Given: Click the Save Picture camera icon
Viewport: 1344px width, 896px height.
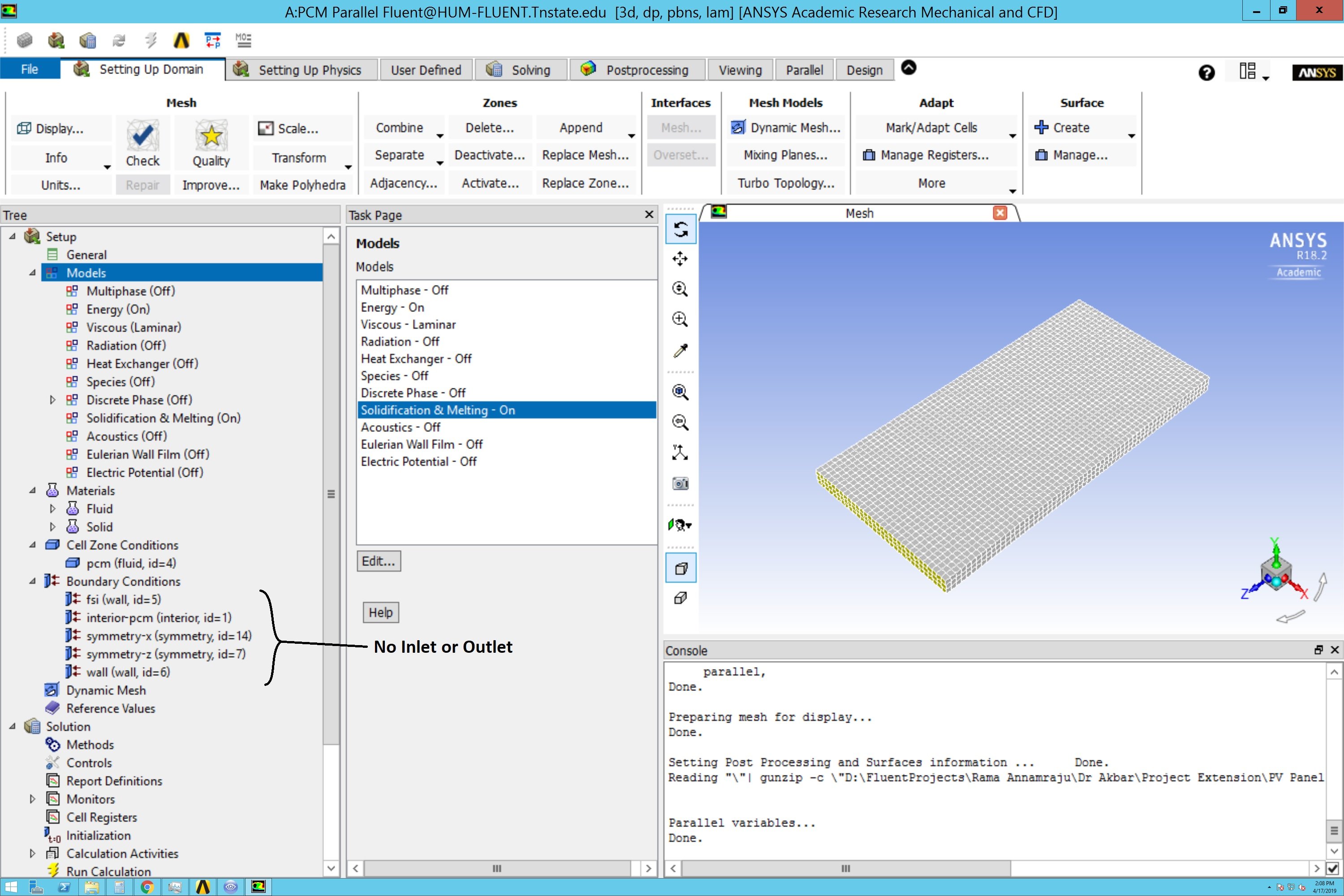Looking at the screenshot, I should pos(680,483).
